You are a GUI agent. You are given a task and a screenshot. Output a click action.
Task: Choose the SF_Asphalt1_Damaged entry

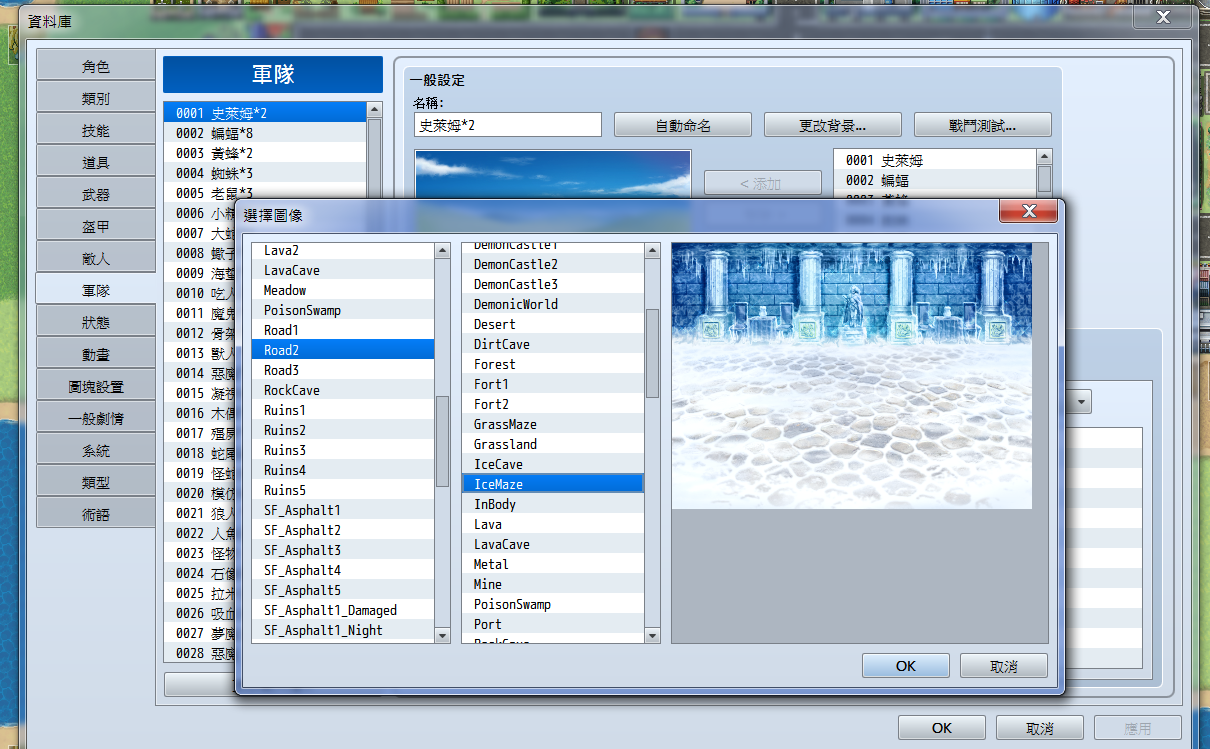[x=343, y=610]
